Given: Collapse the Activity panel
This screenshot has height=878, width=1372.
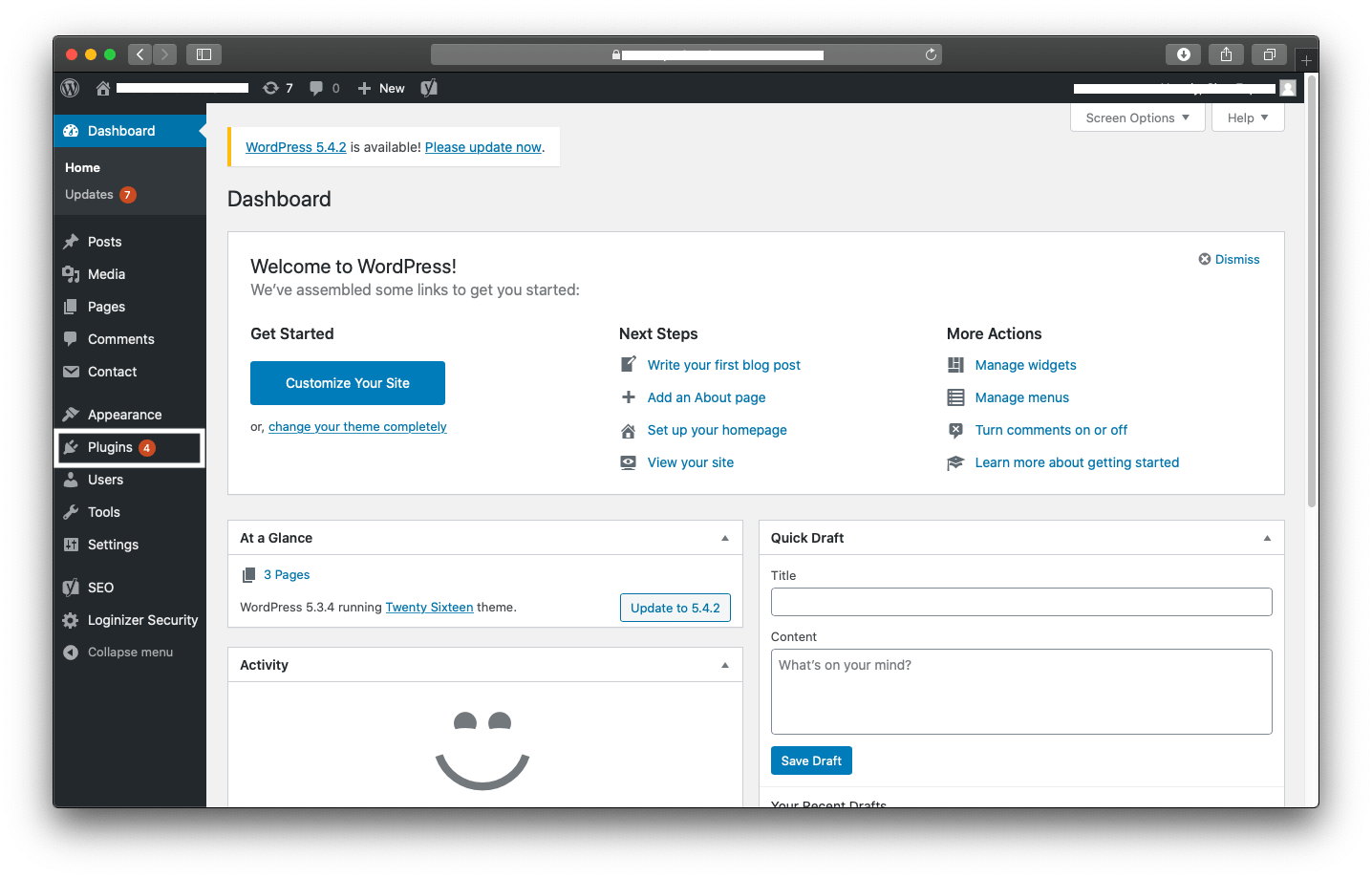Looking at the screenshot, I should click(x=725, y=665).
